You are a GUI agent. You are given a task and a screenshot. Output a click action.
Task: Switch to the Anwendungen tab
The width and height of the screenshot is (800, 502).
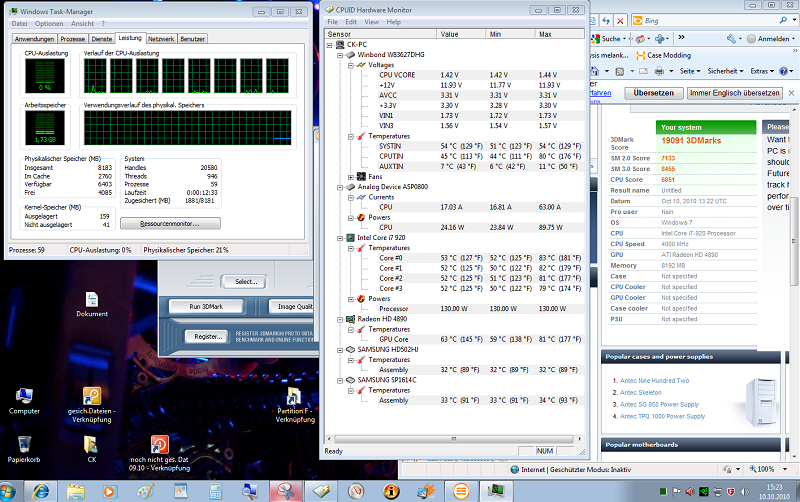pyautogui.click(x=34, y=39)
